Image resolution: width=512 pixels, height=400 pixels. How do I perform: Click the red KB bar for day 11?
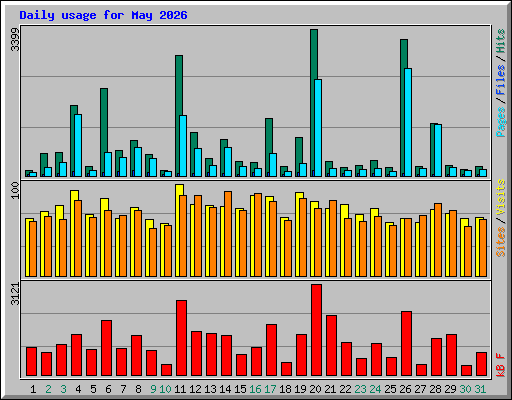click(181, 338)
